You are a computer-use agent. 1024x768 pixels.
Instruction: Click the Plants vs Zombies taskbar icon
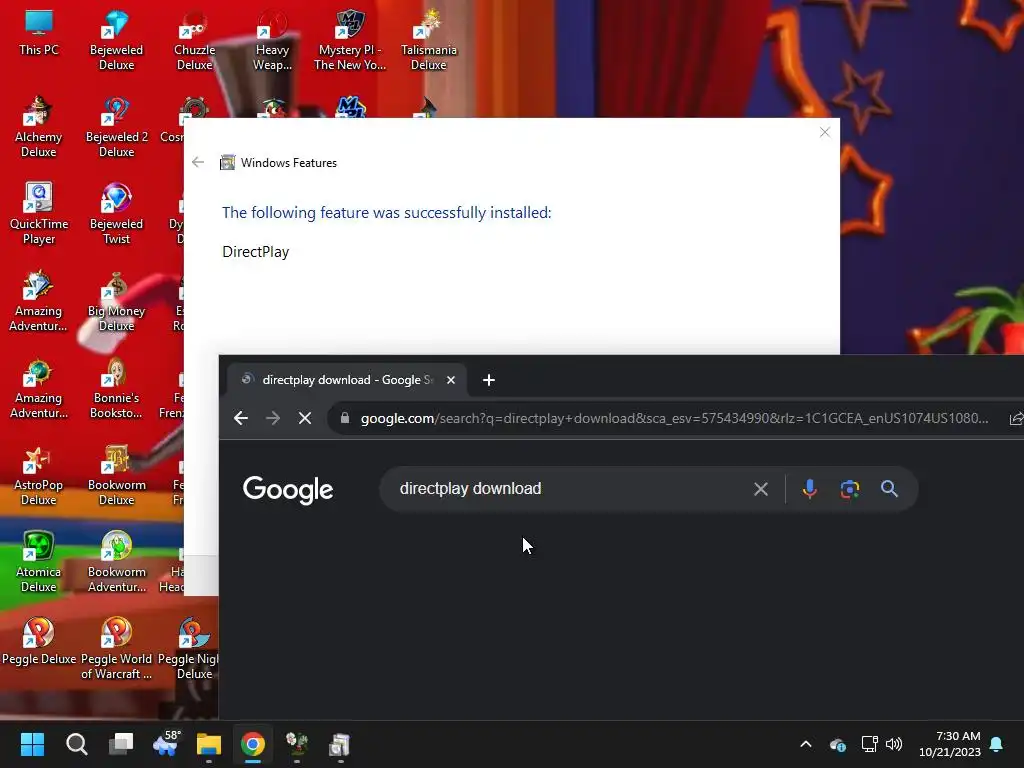[x=296, y=744]
